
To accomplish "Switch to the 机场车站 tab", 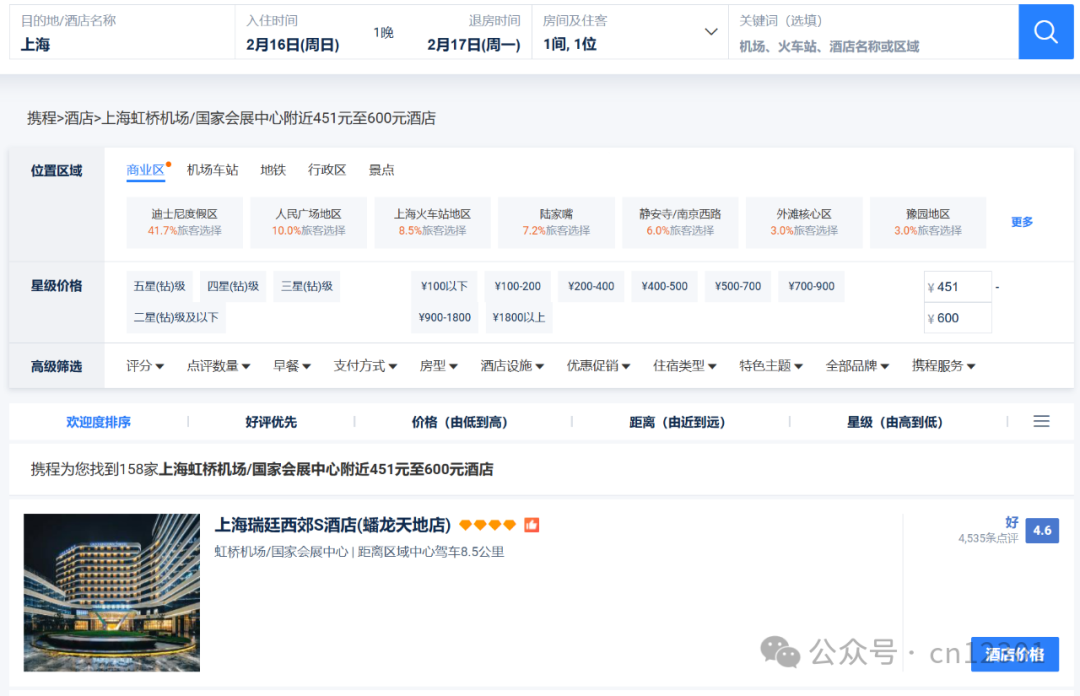I will (x=212, y=170).
